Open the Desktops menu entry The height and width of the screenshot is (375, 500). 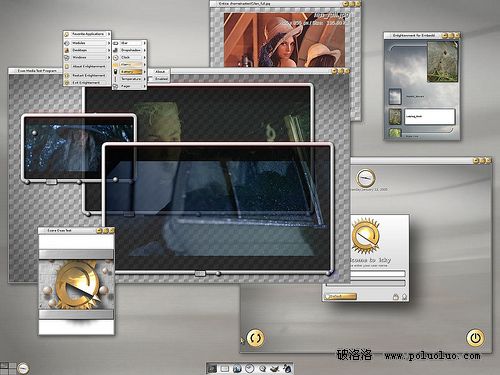coord(87,50)
